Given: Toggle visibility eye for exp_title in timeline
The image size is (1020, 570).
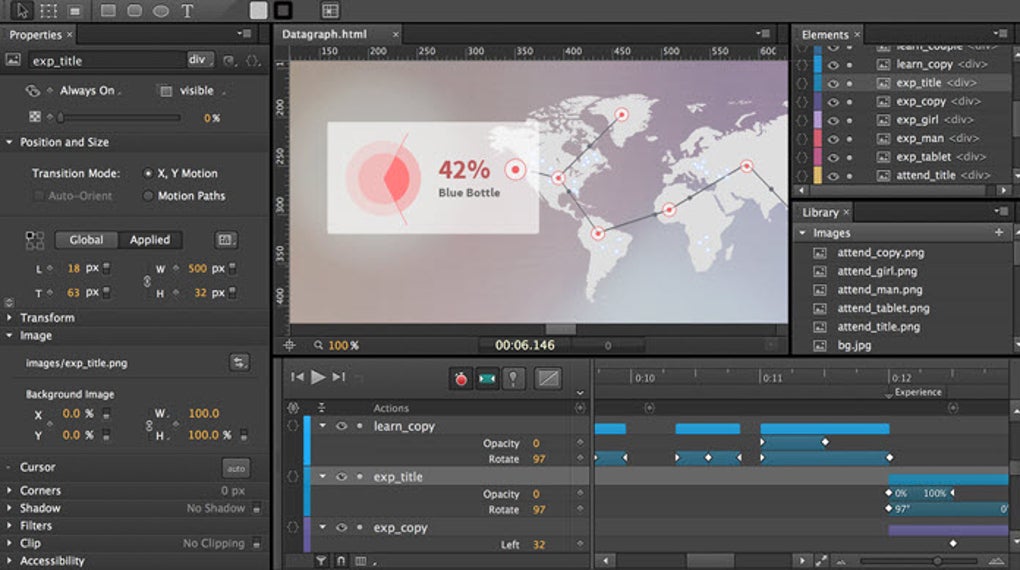Looking at the screenshot, I should (341, 477).
